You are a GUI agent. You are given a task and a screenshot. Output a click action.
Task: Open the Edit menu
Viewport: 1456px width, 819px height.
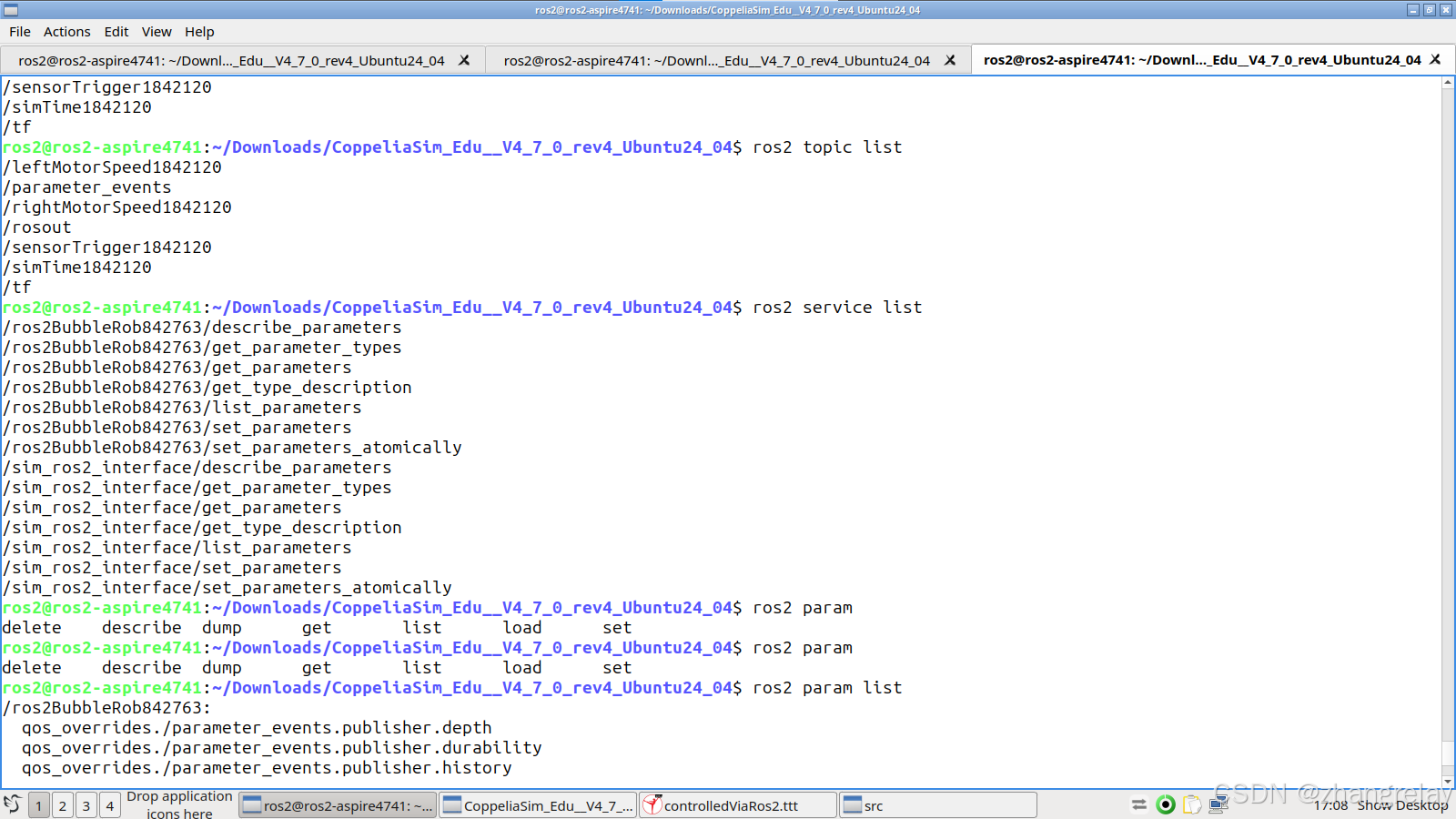click(116, 31)
